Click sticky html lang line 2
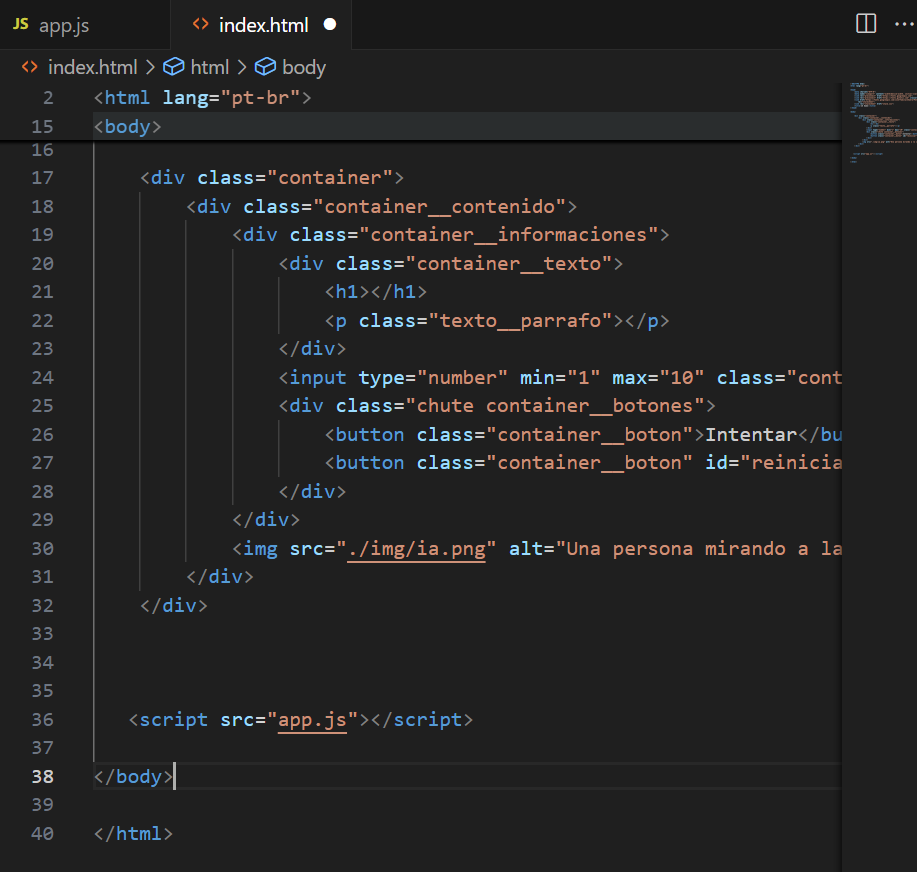 [420, 97]
